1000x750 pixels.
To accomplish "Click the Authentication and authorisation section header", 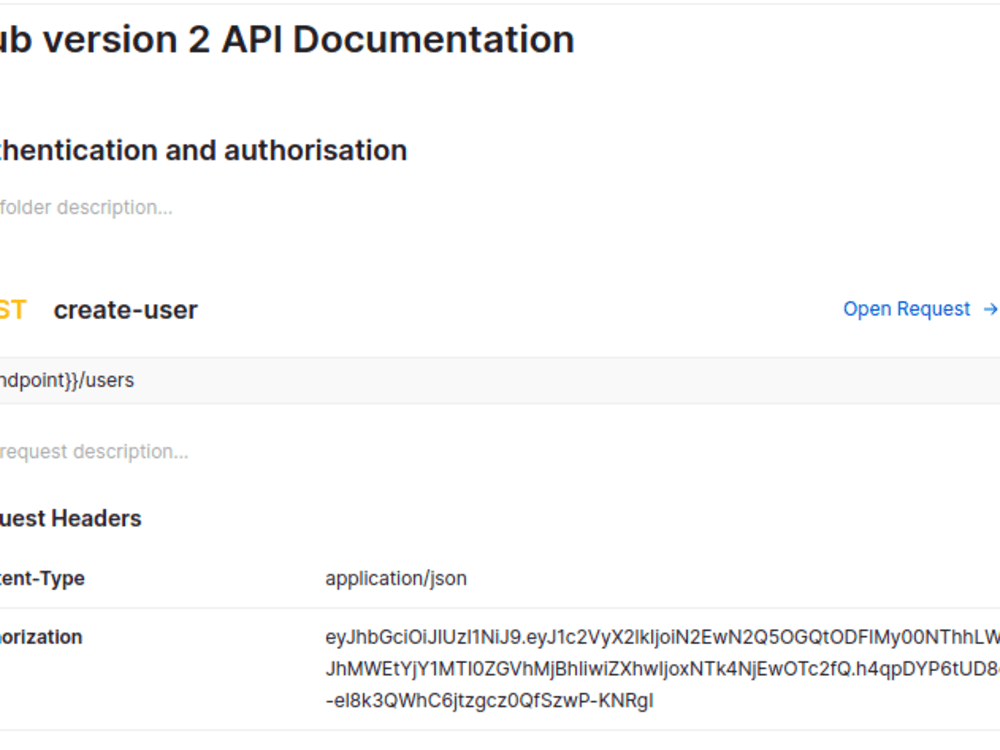I will pyautogui.click(x=203, y=150).
